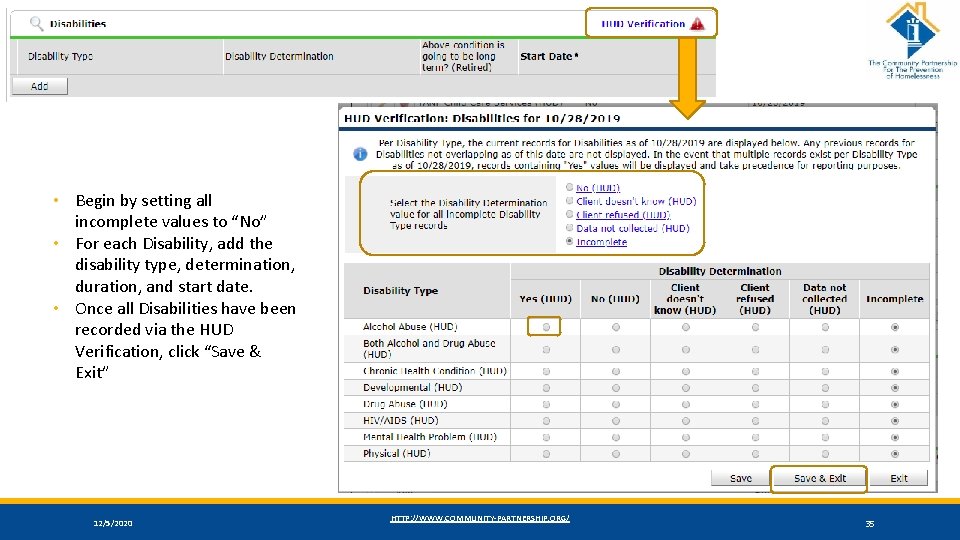Open the HUD Verification link
960x540 pixels.
pos(643,24)
